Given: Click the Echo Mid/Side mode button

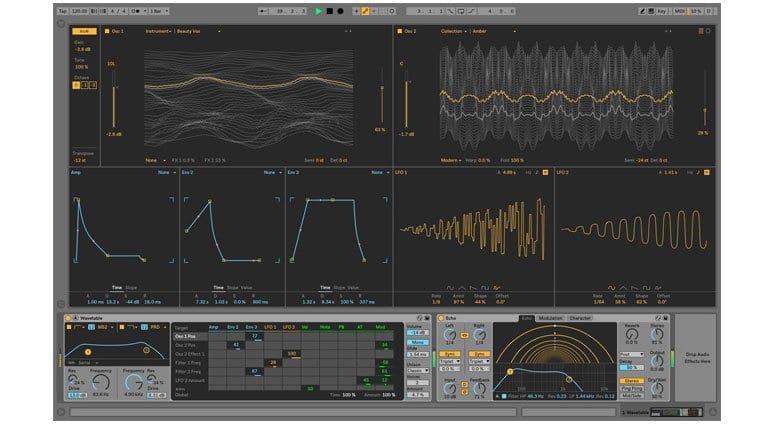Looking at the screenshot, I should [632, 396].
